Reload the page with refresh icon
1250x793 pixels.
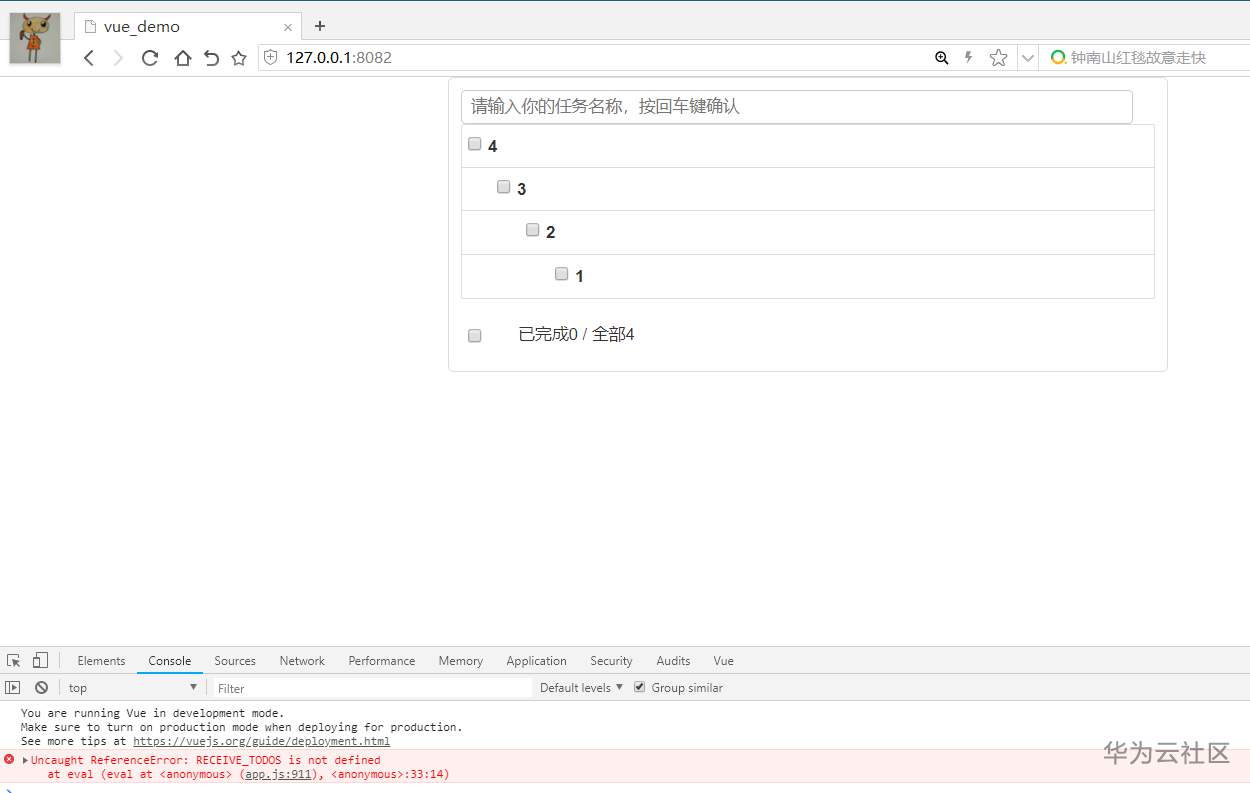(150, 58)
